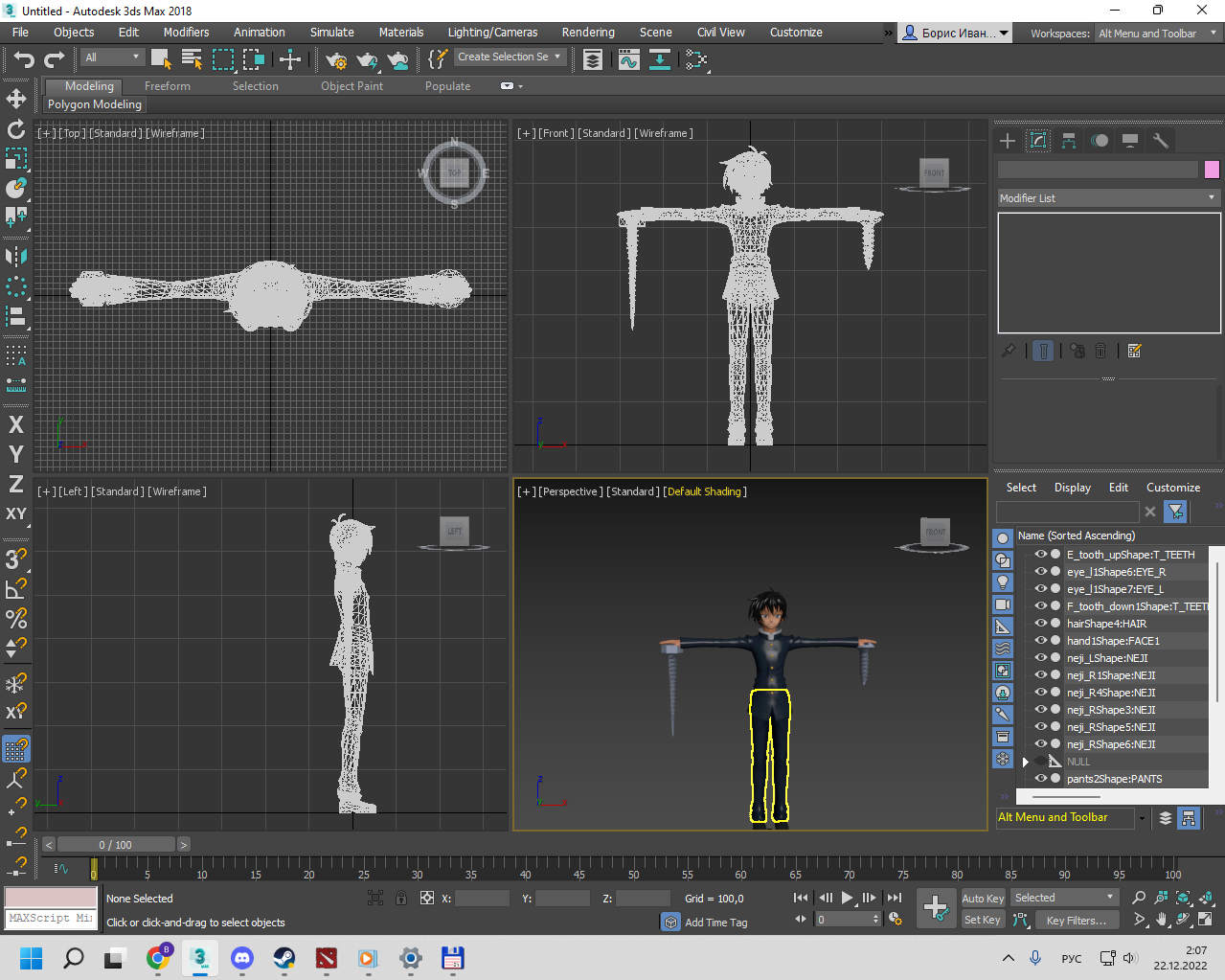1225x980 pixels.
Task: Click the Auto Key button
Action: tap(983, 898)
